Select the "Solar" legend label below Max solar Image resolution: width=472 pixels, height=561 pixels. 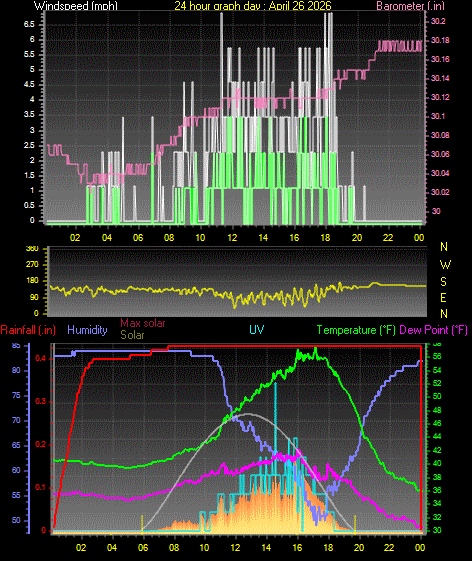(x=132, y=335)
